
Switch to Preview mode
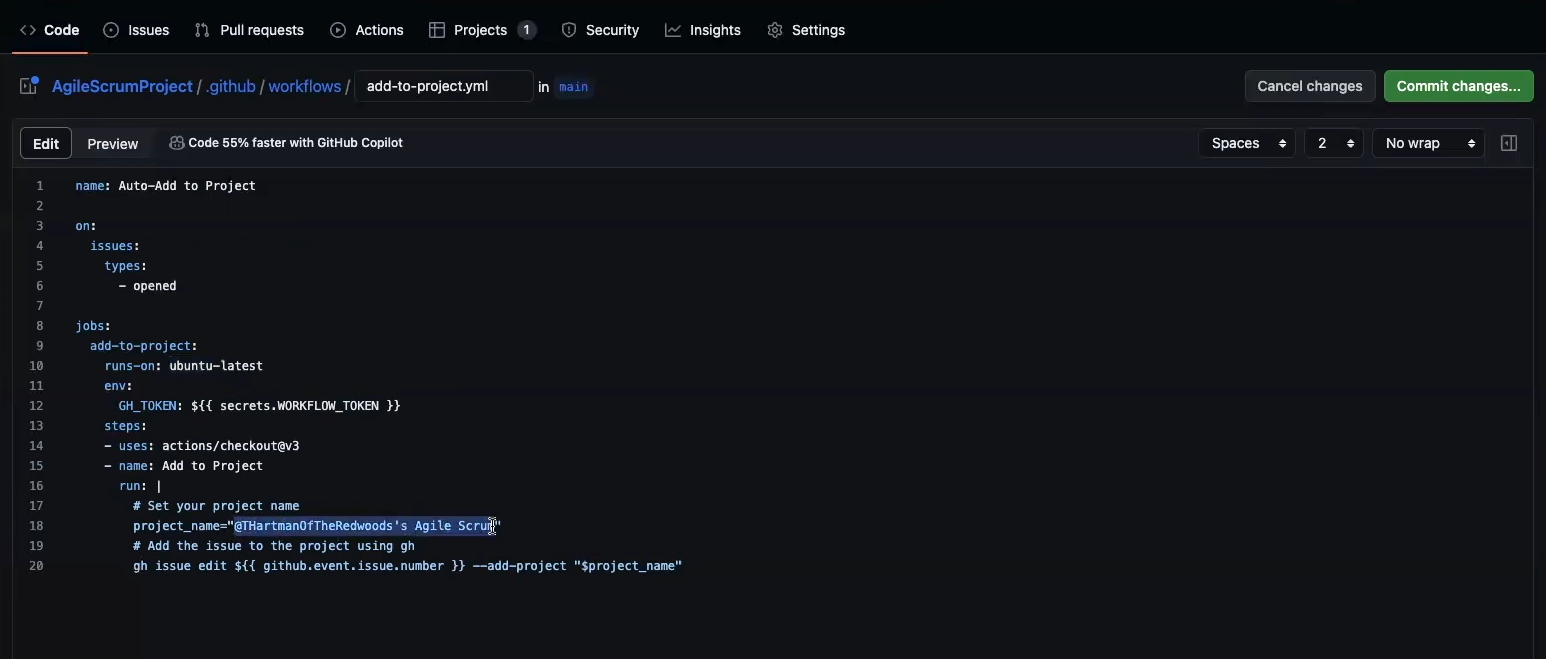(x=112, y=143)
